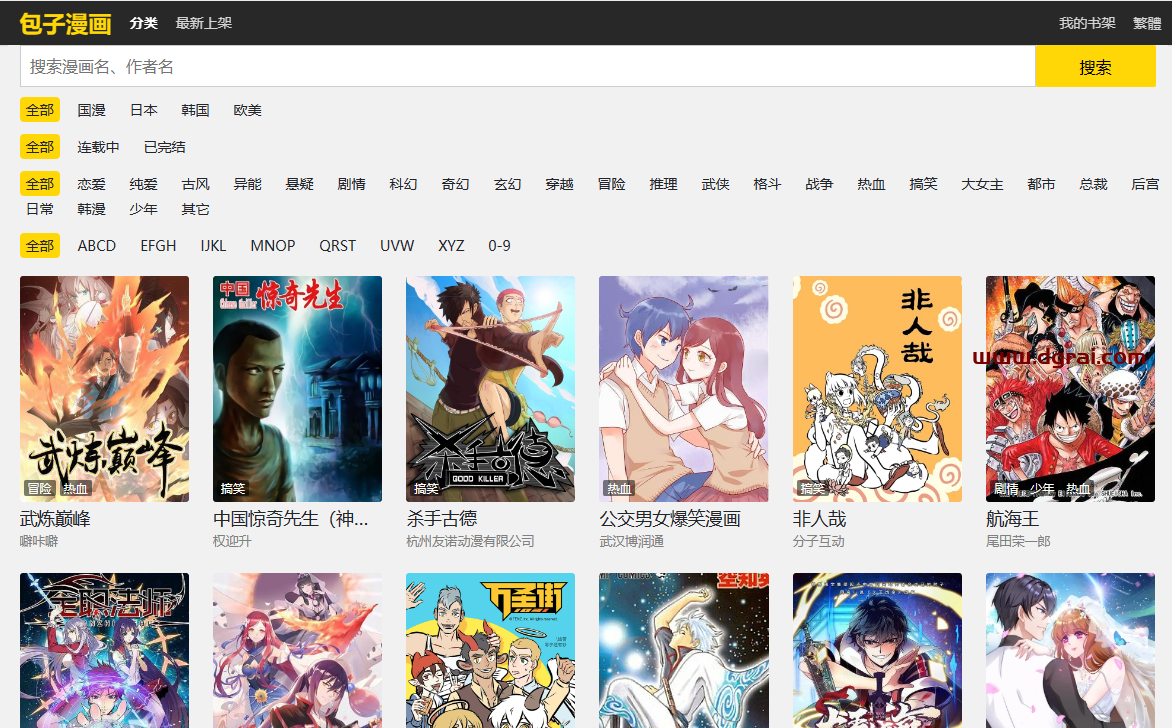Open the 武炼巅峰 cover thumbnail
Screen dimensions: 1172x728
point(105,389)
